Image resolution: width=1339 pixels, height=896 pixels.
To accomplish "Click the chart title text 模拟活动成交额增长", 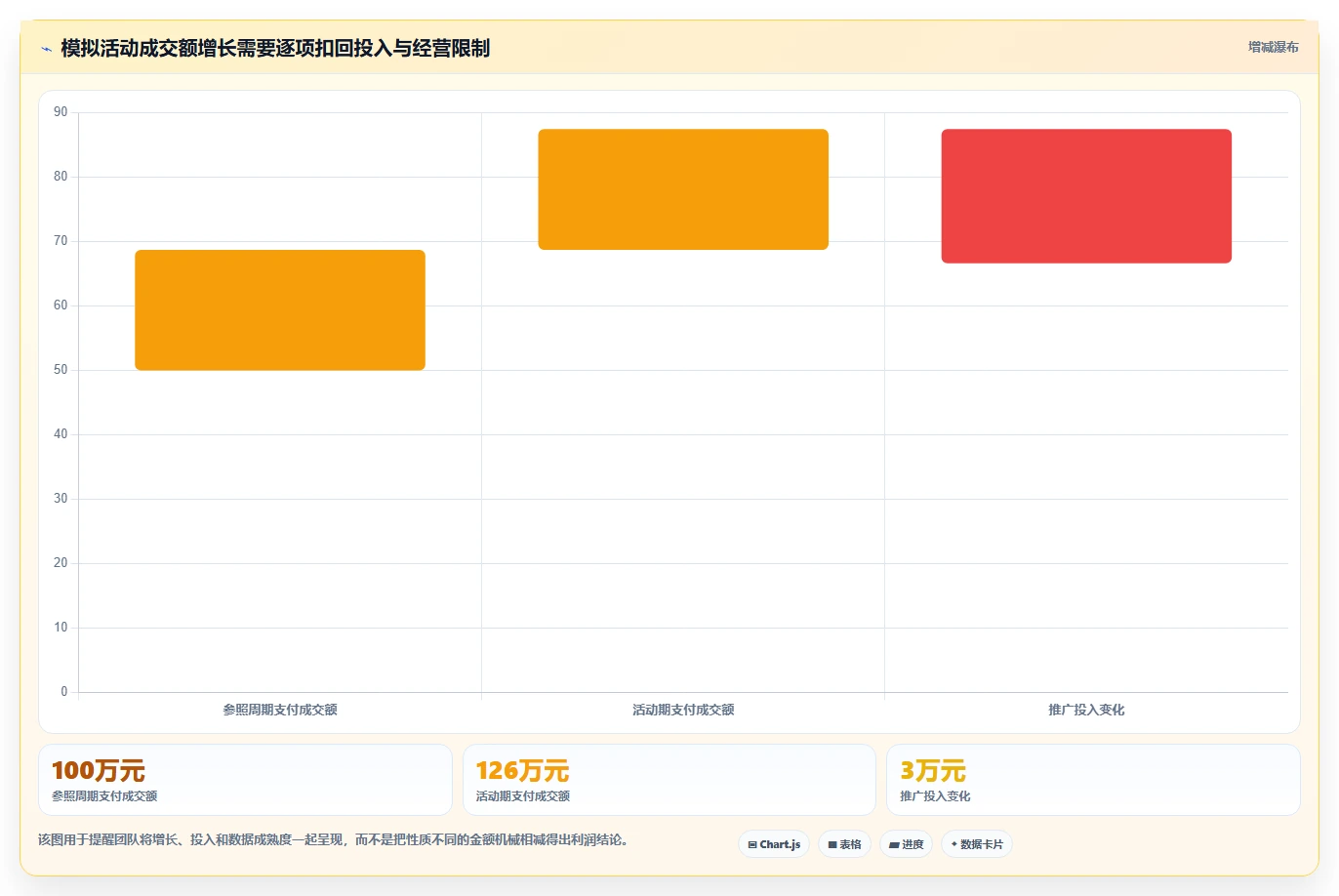I will [x=148, y=48].
